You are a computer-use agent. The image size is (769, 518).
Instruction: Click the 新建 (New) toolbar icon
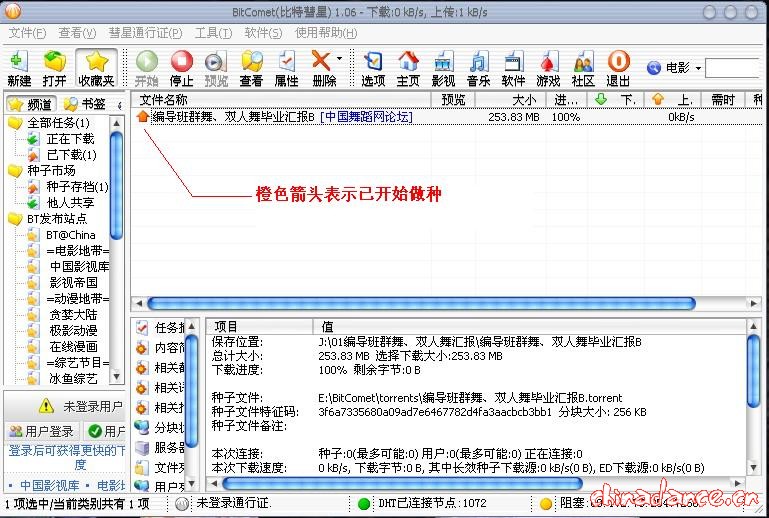click(19, 68)
